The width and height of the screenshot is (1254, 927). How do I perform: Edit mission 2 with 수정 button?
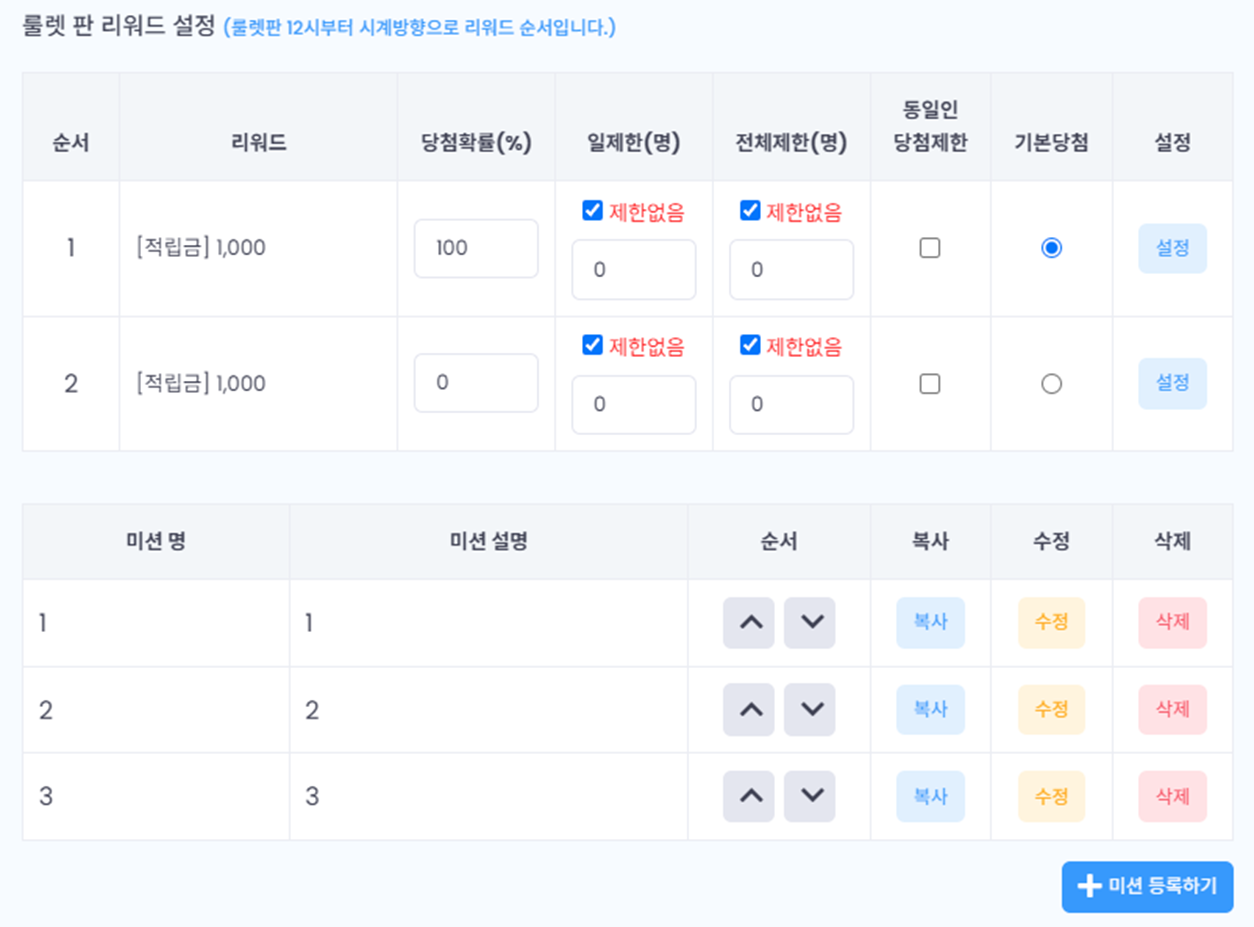pos(1051,709)
